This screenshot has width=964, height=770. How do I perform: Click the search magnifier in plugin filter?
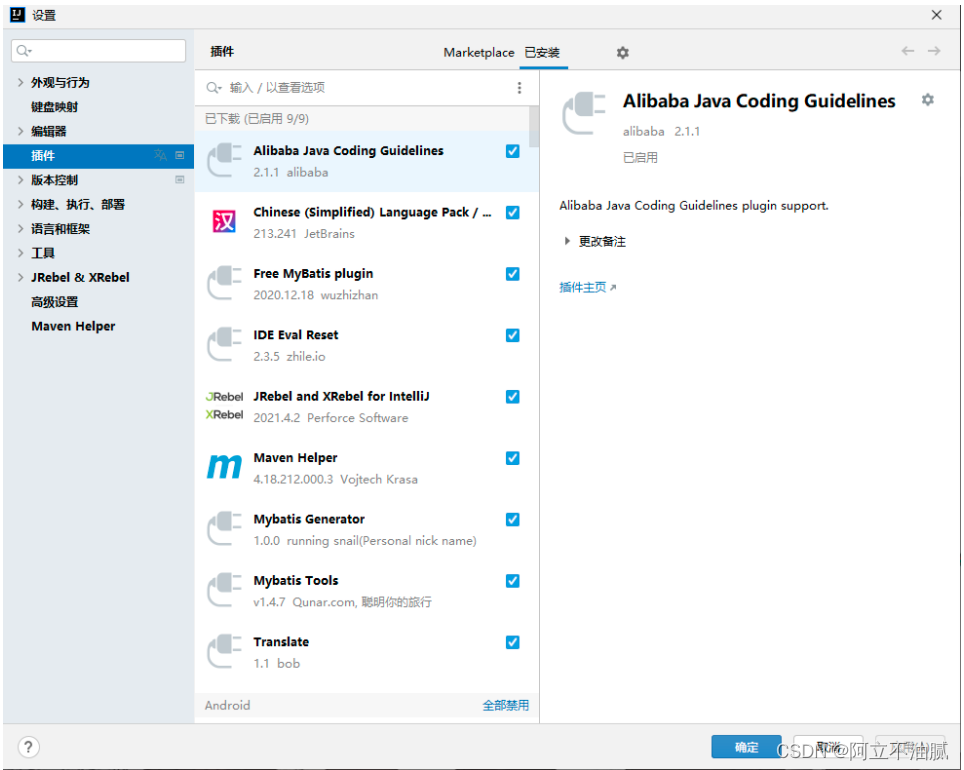tap(213, 88)
